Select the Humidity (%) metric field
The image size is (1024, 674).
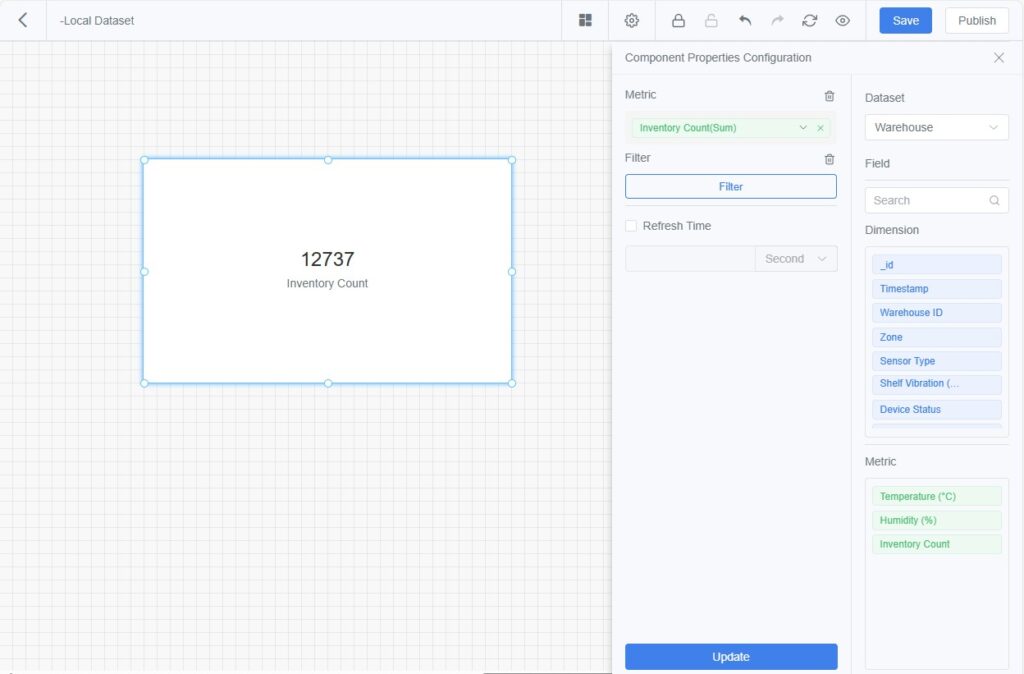[x=936, y=520]
